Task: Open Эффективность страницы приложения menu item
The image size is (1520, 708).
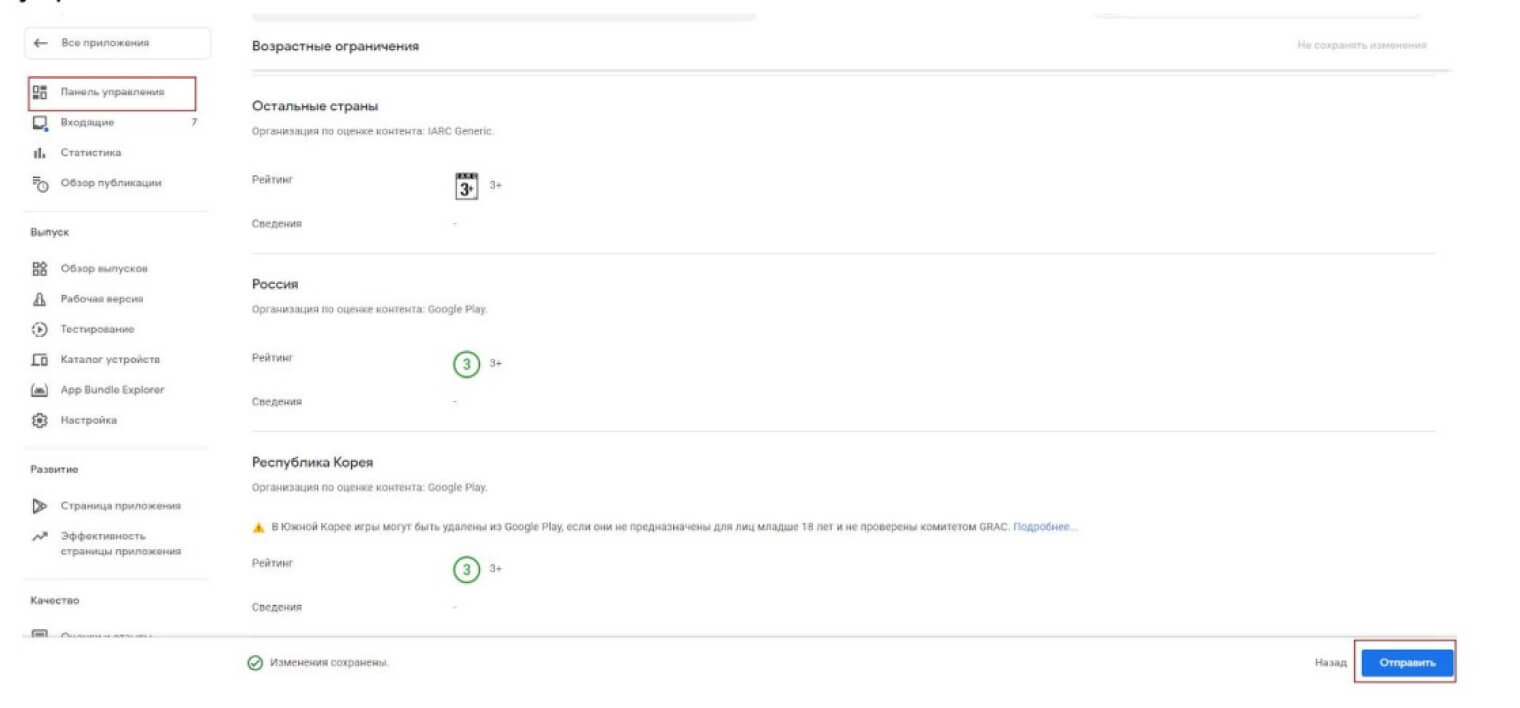Action: click(120, 543)
